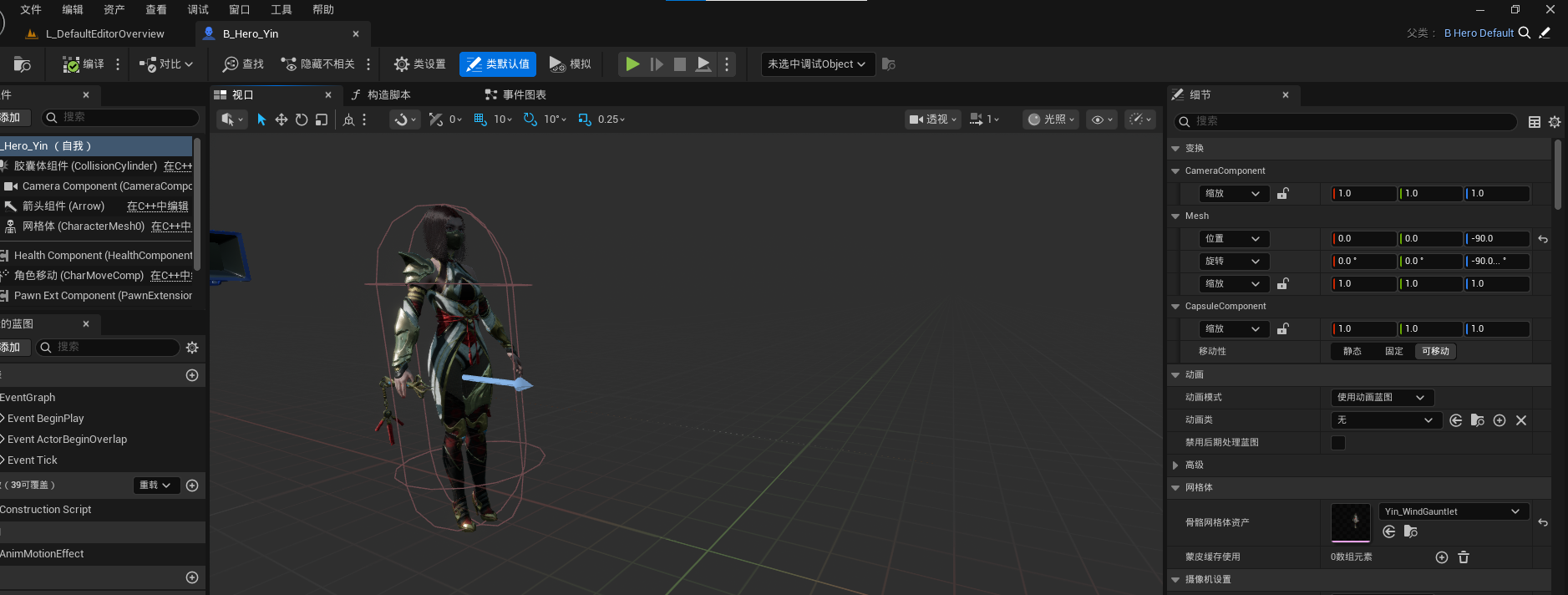Screen dimensions: 1568x595
Task: Click the browse-to-content icon beside Save
Action: click(23, 64)
